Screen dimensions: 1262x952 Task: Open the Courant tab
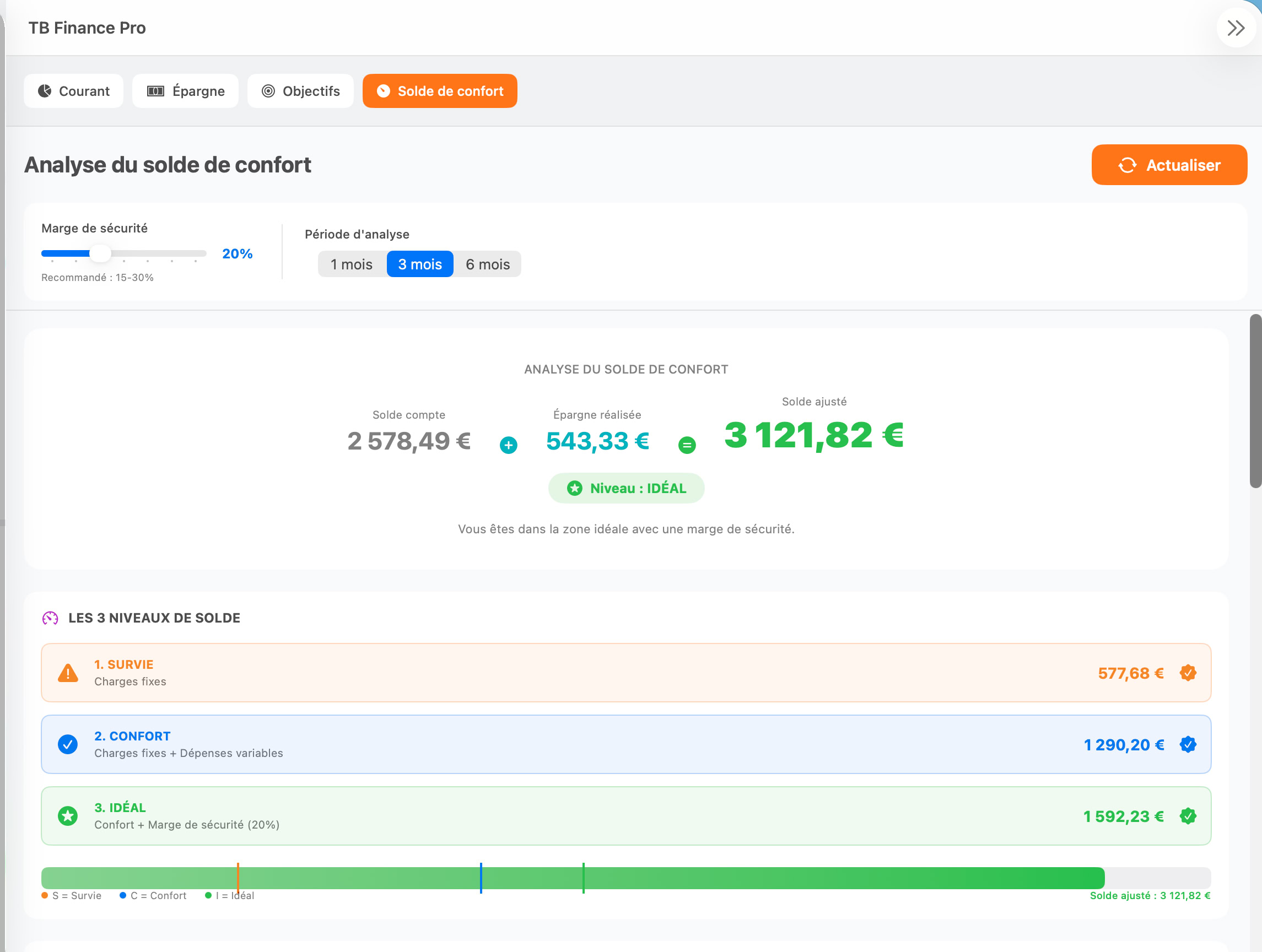[74, 91]
